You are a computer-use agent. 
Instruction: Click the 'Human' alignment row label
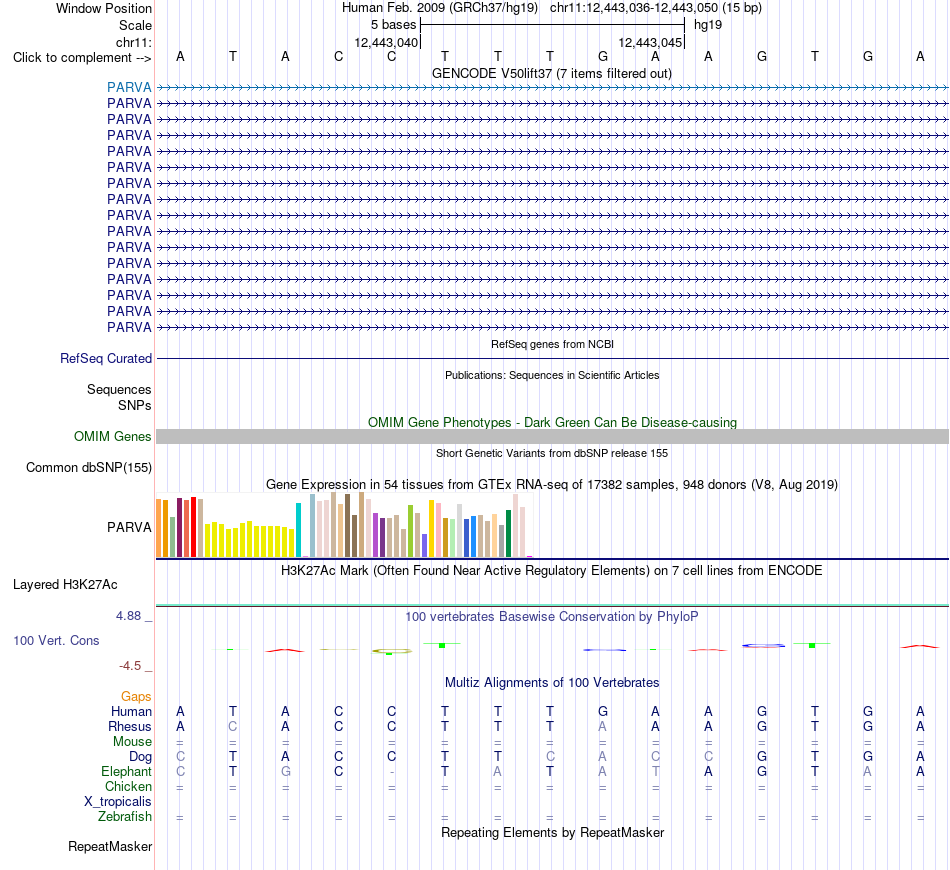(131, 711)
